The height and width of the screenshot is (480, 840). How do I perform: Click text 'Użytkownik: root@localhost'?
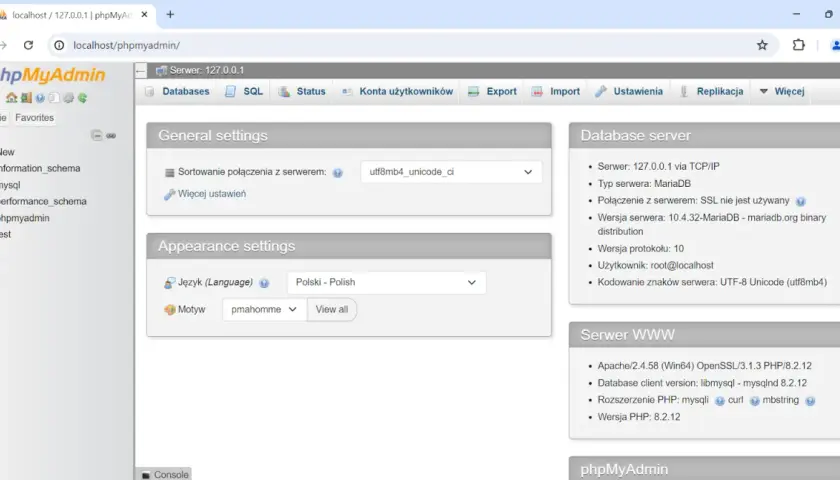[x=656, y=265]
